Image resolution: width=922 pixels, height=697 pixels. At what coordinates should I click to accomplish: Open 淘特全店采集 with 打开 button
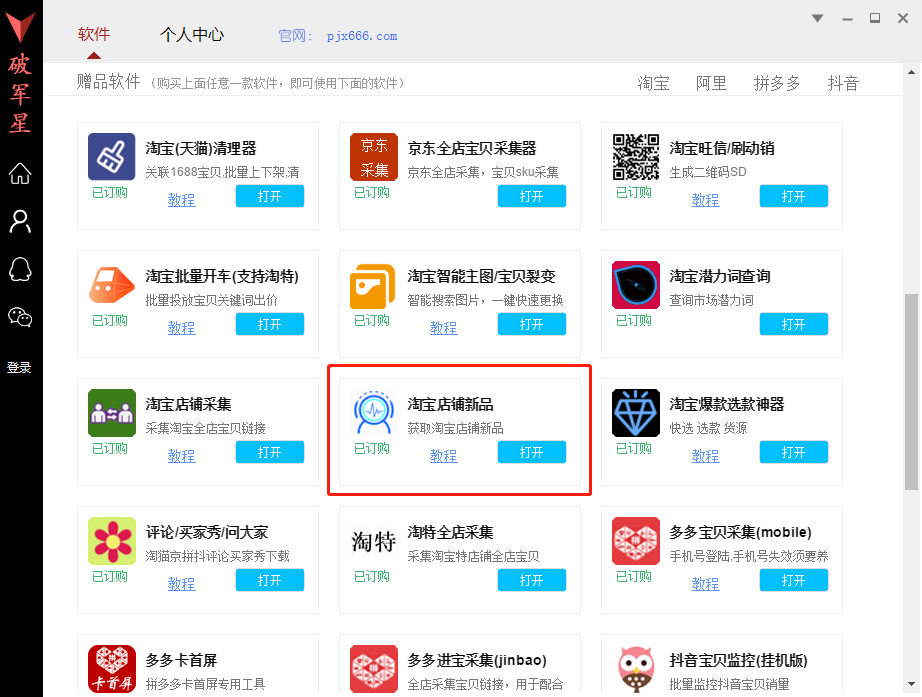coord(532,580)
